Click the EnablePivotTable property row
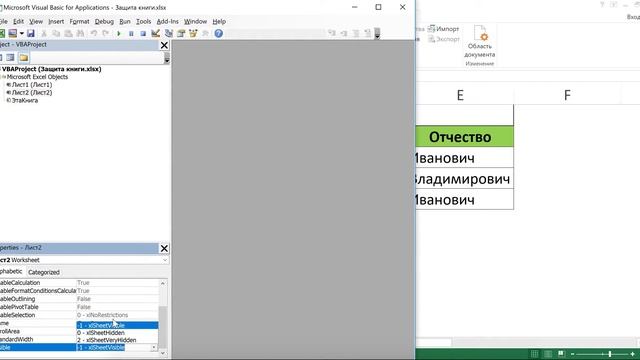Image resolution: width=640 pixels, height=360 pixels. tap(79, 307)
